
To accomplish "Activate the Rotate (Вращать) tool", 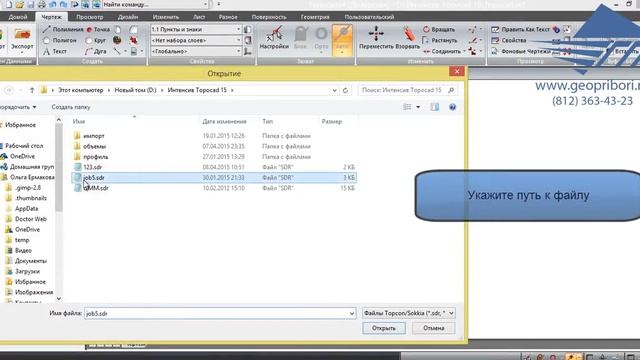I will coord(439,29).
